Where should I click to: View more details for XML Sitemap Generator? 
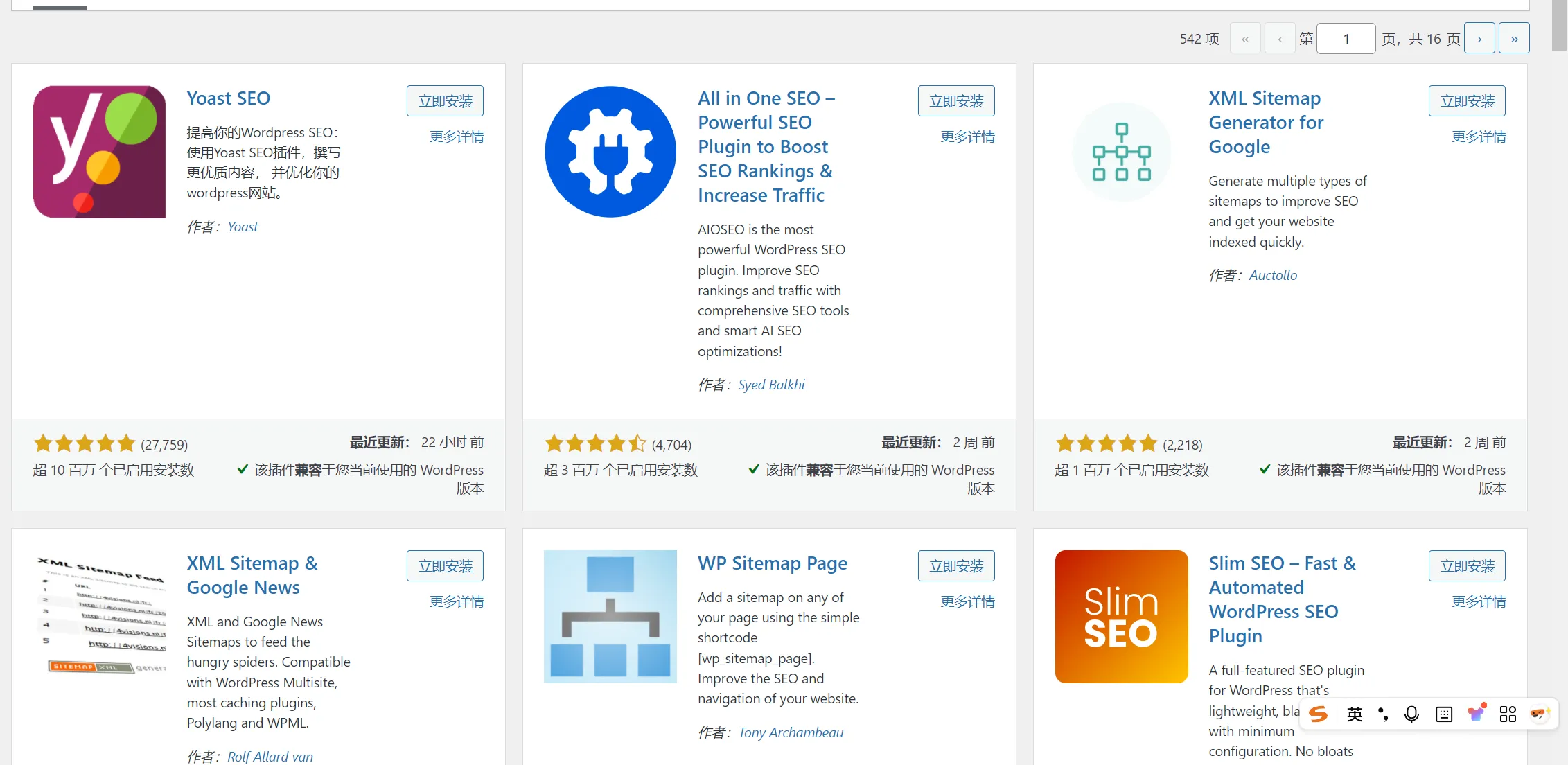click(1479, 137)
